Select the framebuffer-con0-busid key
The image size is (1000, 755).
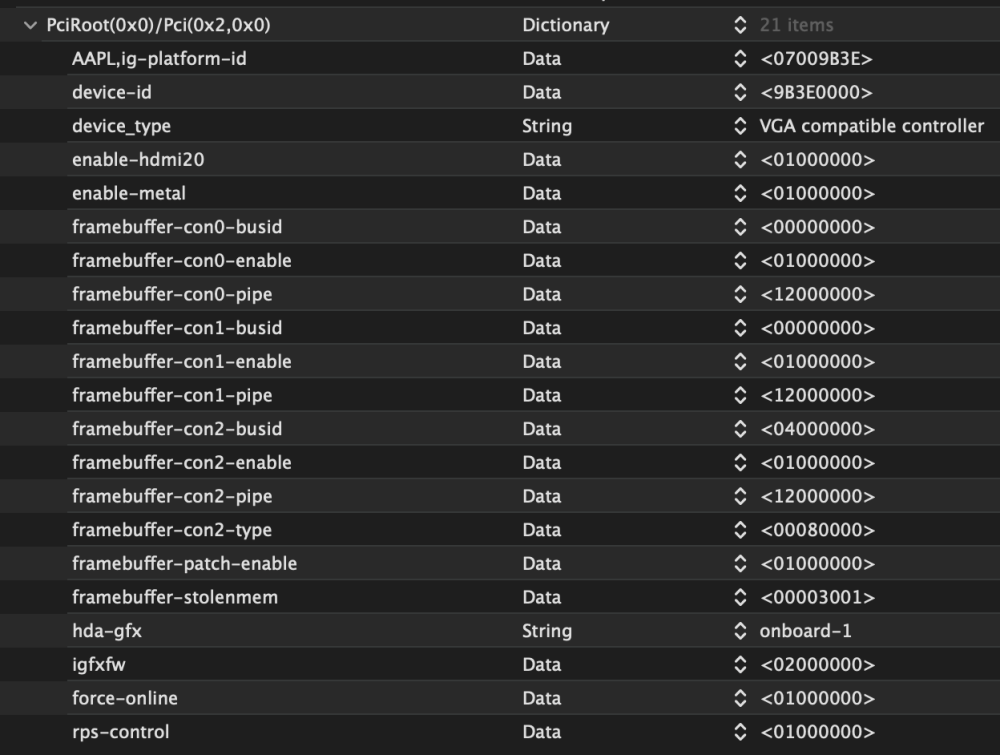click(x=177, y=227)
